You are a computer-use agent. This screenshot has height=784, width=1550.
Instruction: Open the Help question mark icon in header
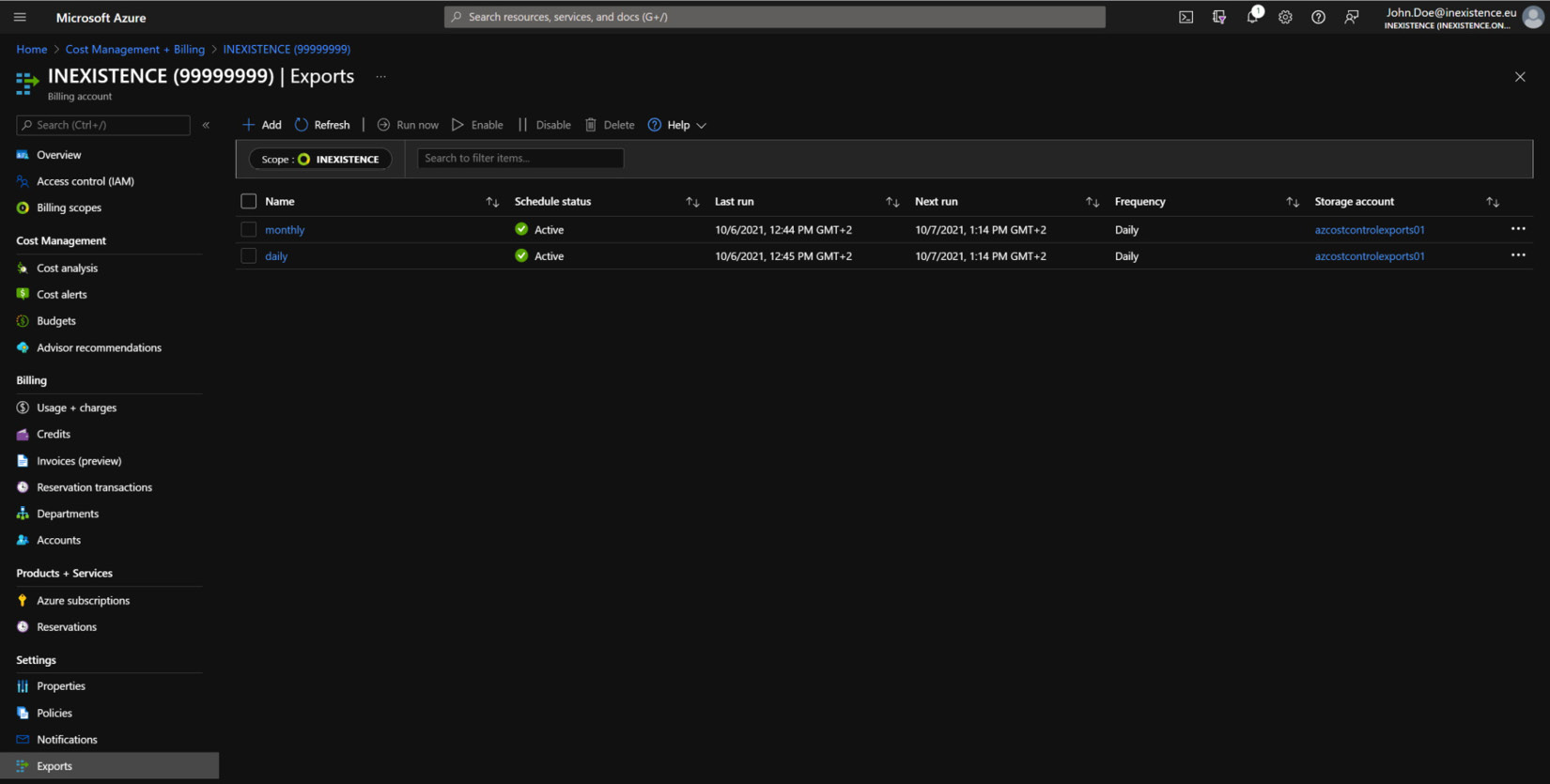(x=1318, y=17)
